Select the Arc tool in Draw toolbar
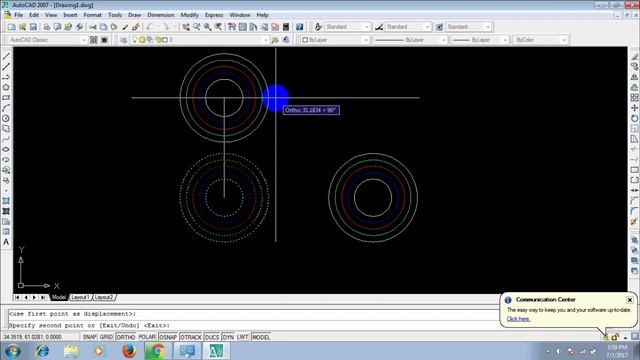Image resolution: width=640 pixels, height=360 pixels. point(6,108)
